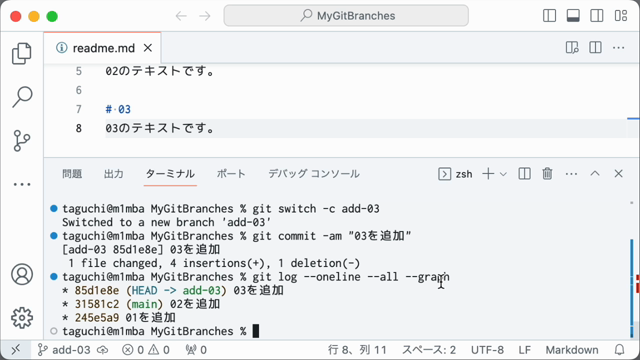This screenshot has height=360, width=640.
Task: Toggle the primary side bar
Action: pyautogui.click(x=549, y=16)
